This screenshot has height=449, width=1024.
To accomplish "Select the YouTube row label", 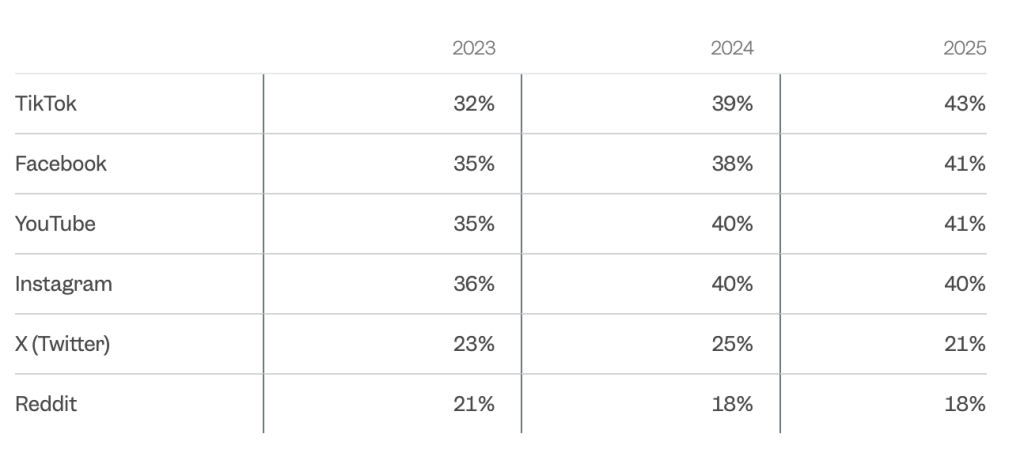I will click(x=56, y=224).
